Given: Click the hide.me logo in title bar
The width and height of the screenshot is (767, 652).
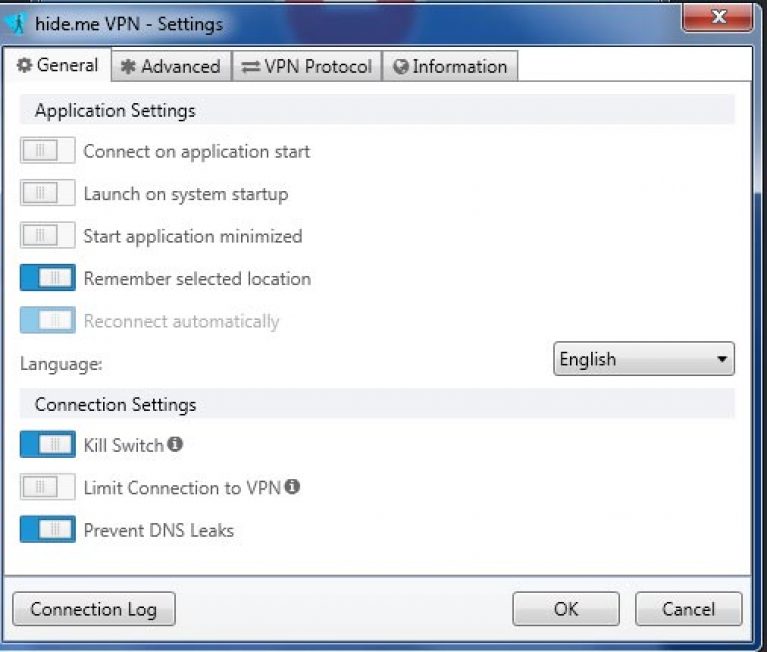Looking at the screenshot, I should point(17,23).
